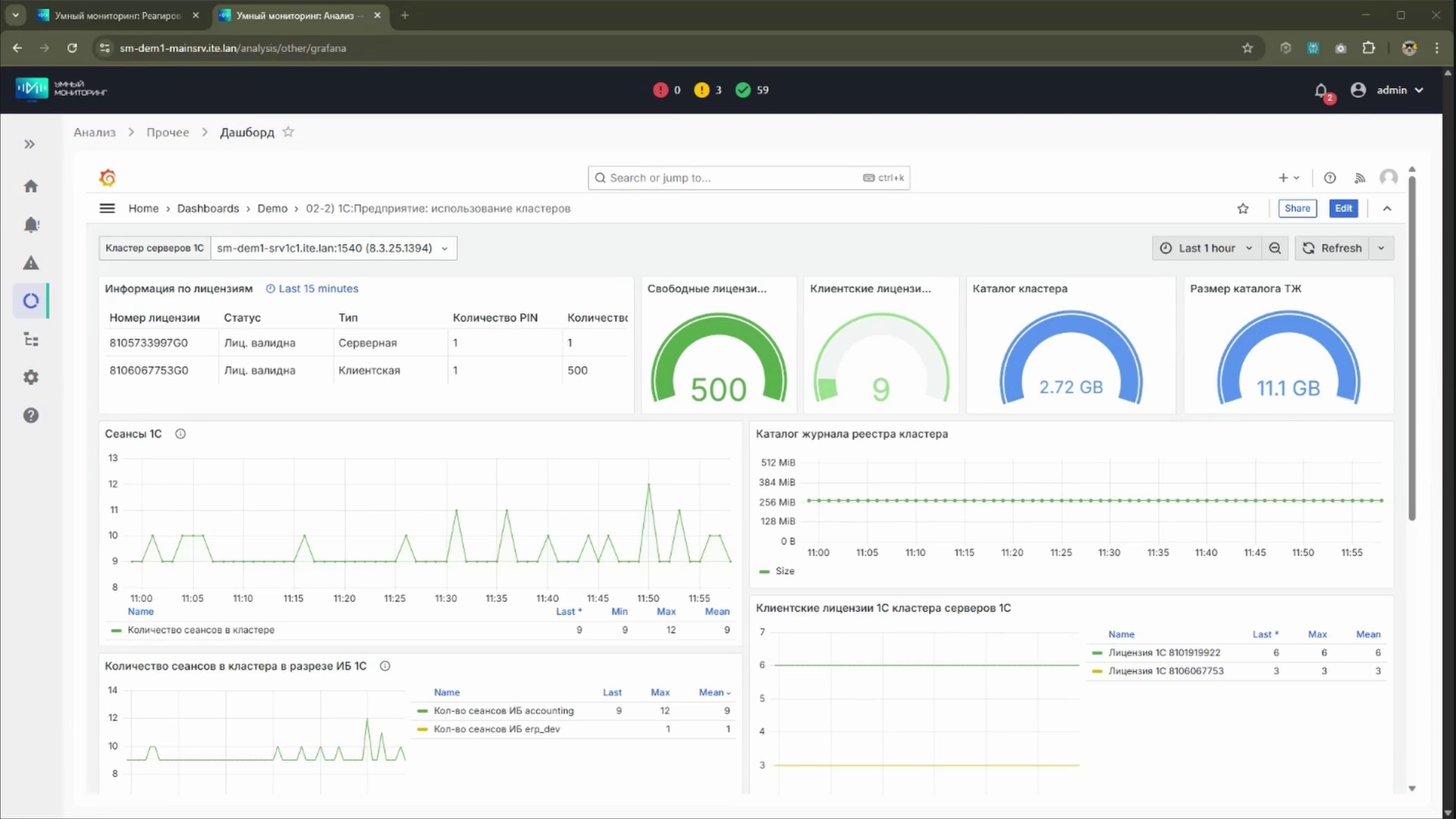Favorite the Дашборд page with the breadcrumb star

(x=288, y=132)
